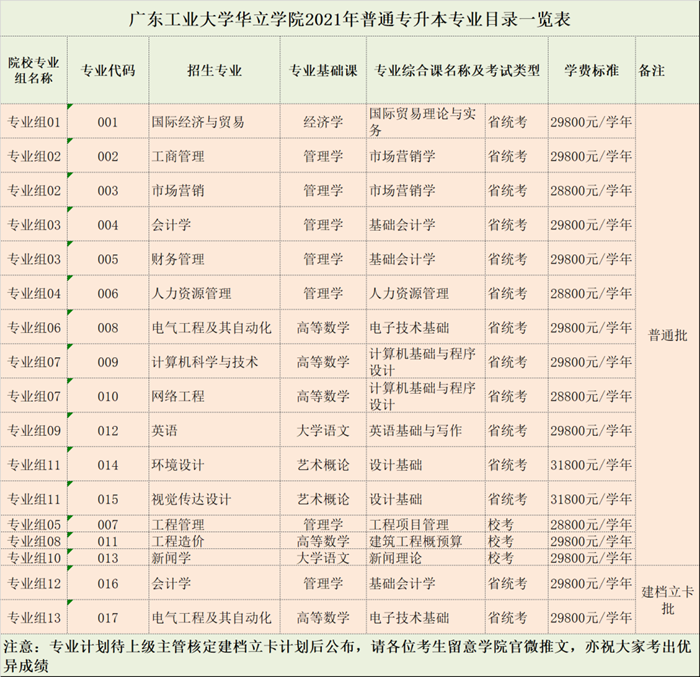The height and width of the screenshot is (677, 700).
Task: Click the footnote beginning 注意：专业计划待上级主管
Action: 350,655
